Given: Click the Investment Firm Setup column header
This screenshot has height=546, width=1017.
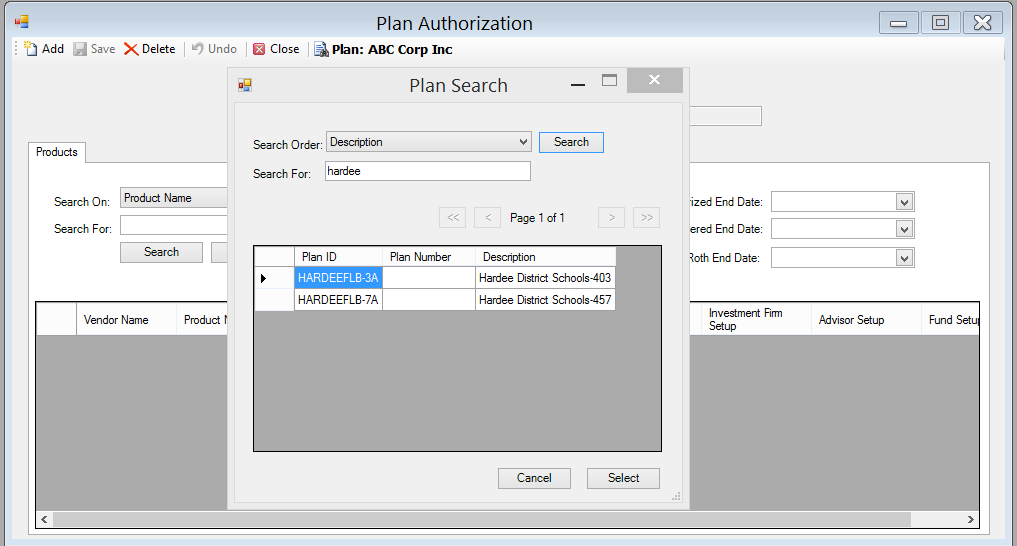Looking at the screenshot, I should 756,320.
